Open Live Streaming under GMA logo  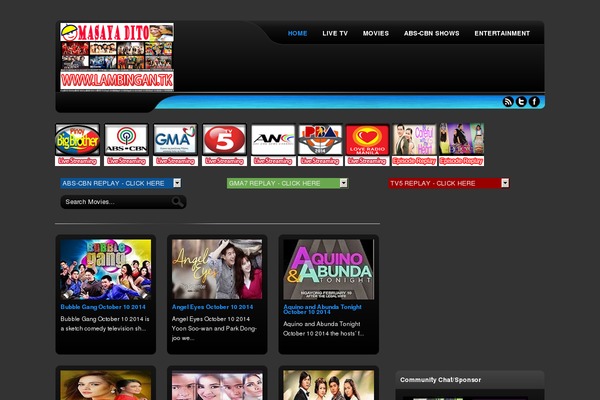tap(175, 161)
